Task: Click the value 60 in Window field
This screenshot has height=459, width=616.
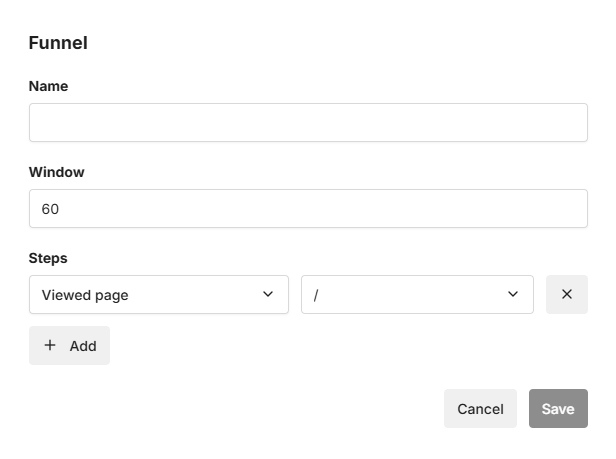Action: pyautogui.click(x=50, y=209)
